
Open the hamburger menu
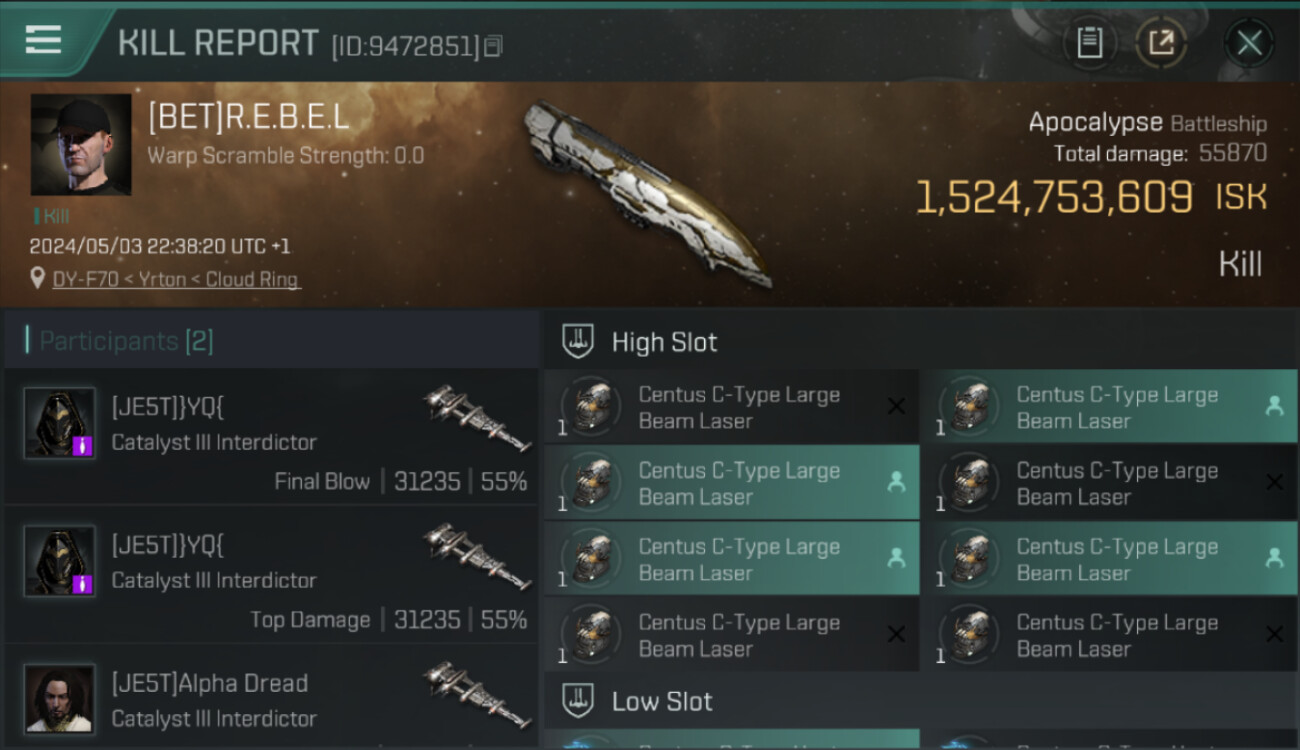[43, 40]
